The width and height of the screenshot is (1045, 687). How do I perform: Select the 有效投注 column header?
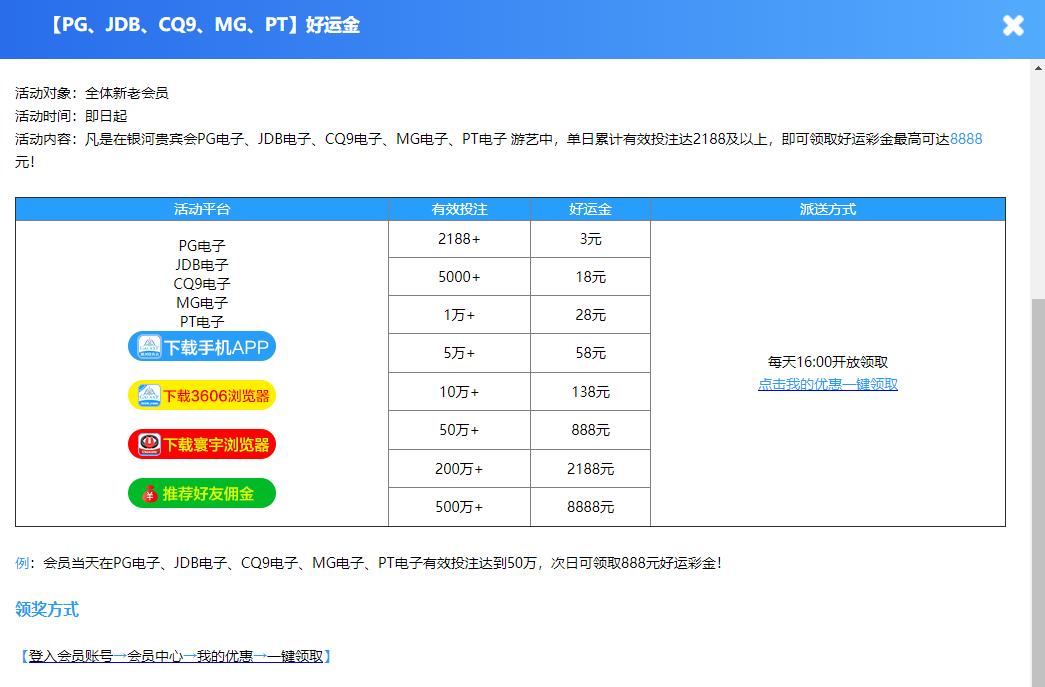459,209
